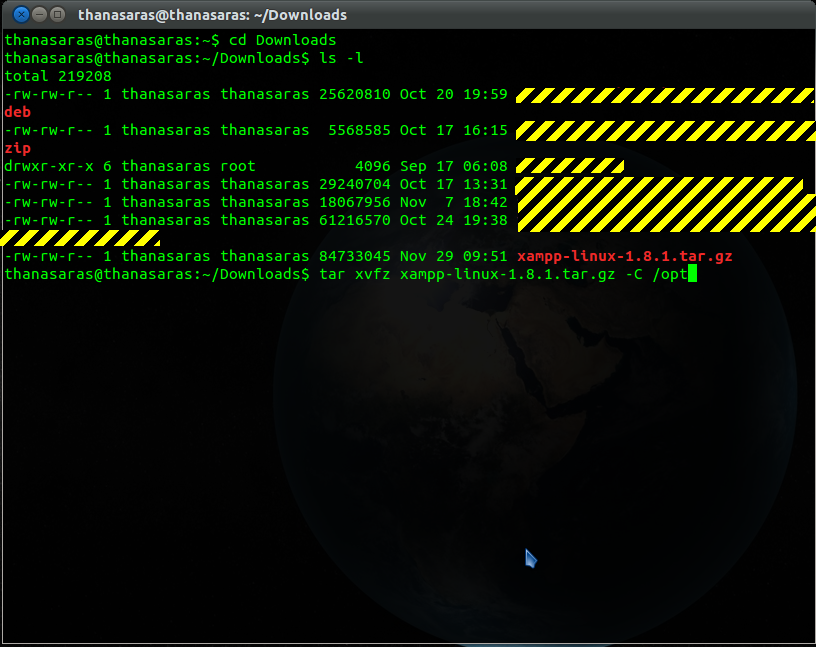The height and width of the screenshot is (647, 816).
Task: Minimize the terminal window
Action: [x=40, y=15]
